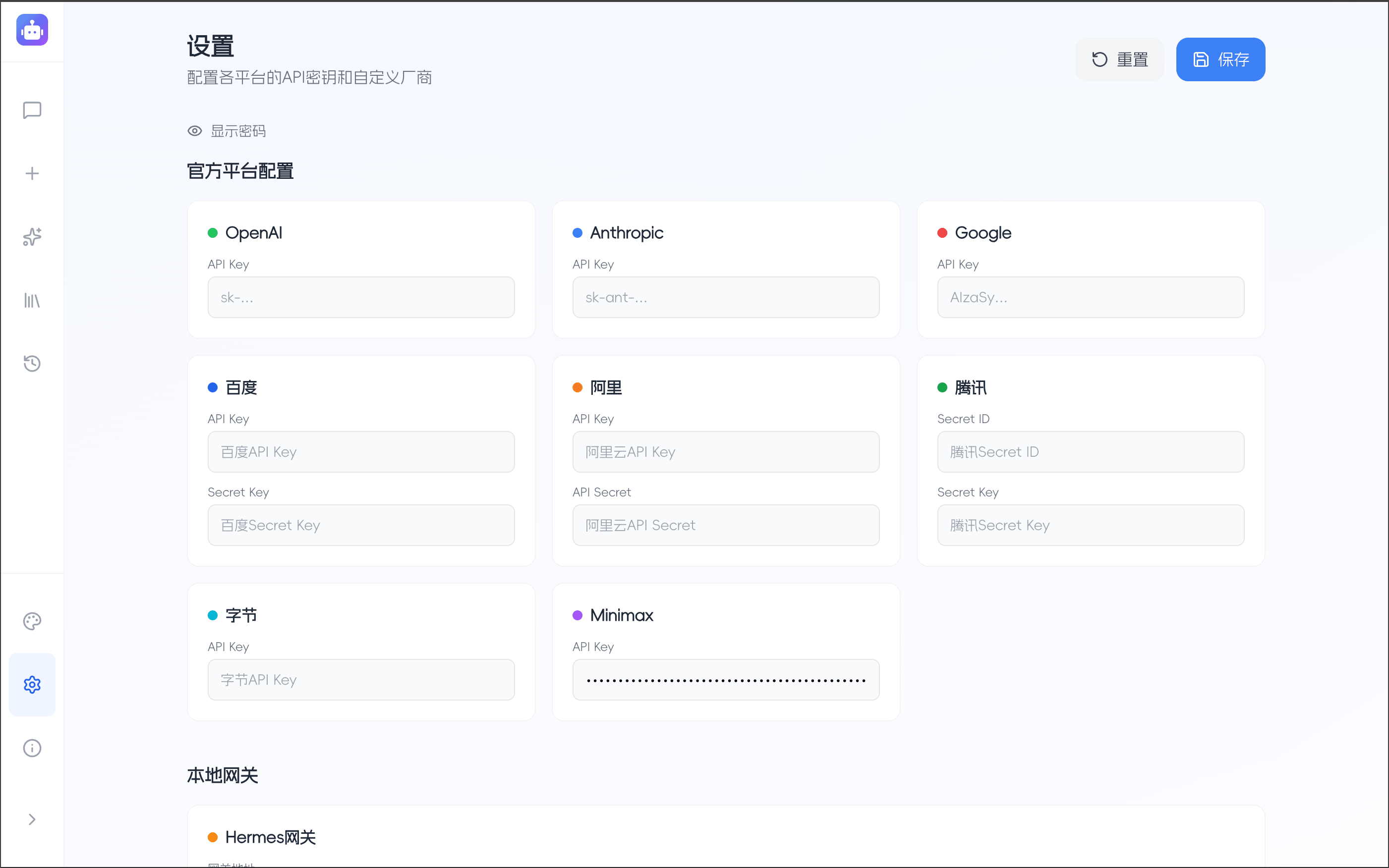Viewport: 1389px width, 868px height.
Task: Select the settings gear sidebar icon
Action: coord(32,684)
